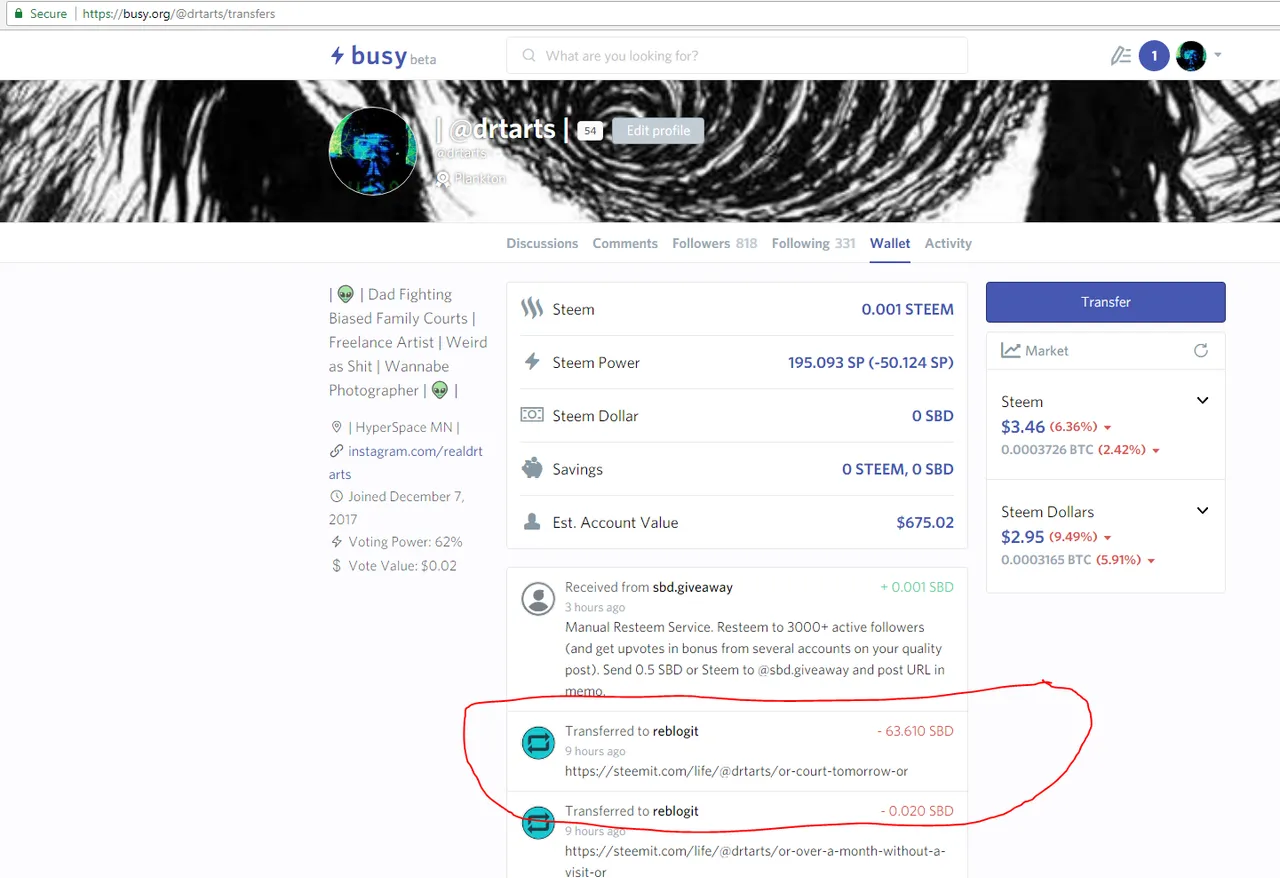Viewport: 1280px width, 878px height.
Task: Click the Market chart icon
Action: click(x=1011, y=351)
